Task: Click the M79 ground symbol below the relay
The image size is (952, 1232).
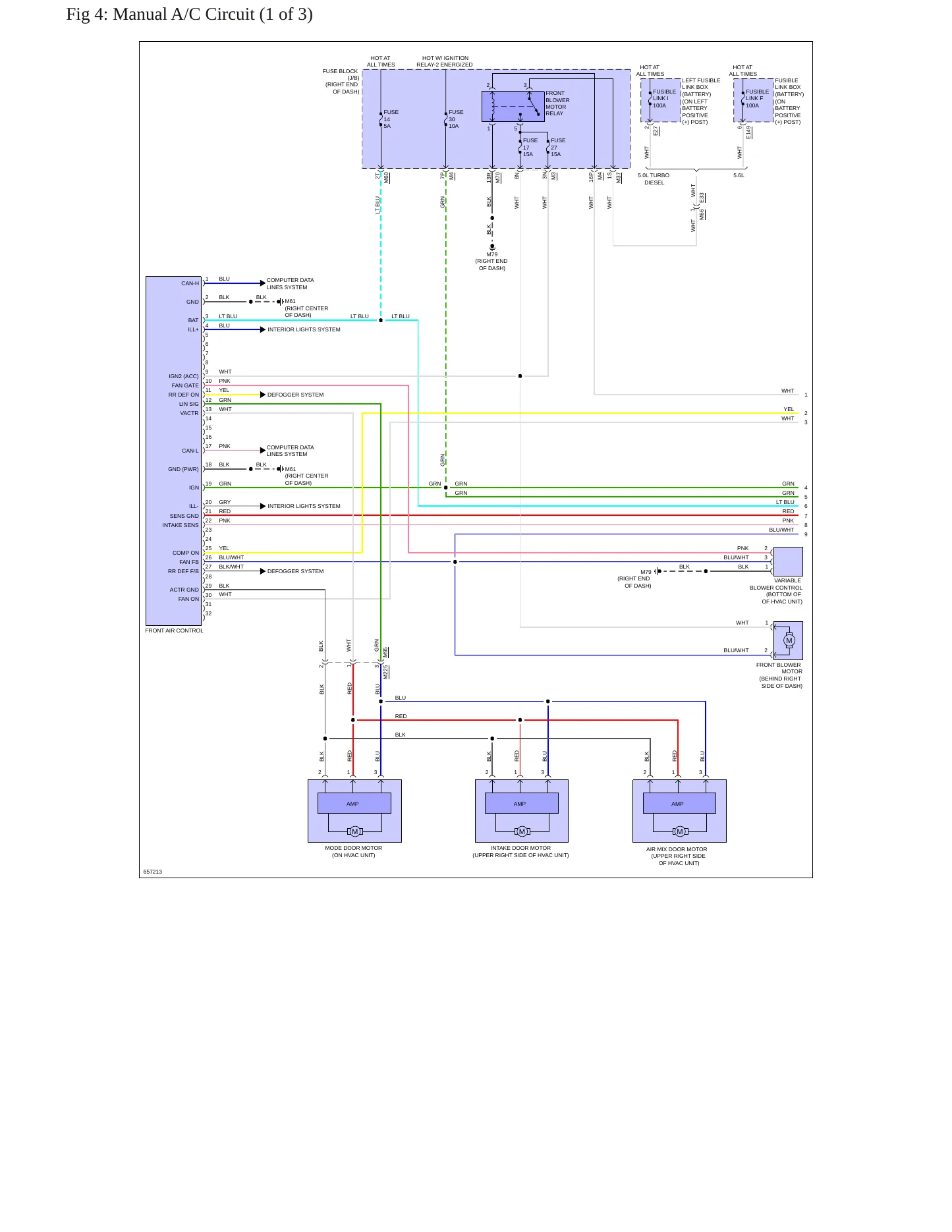Action: (492, 247)
